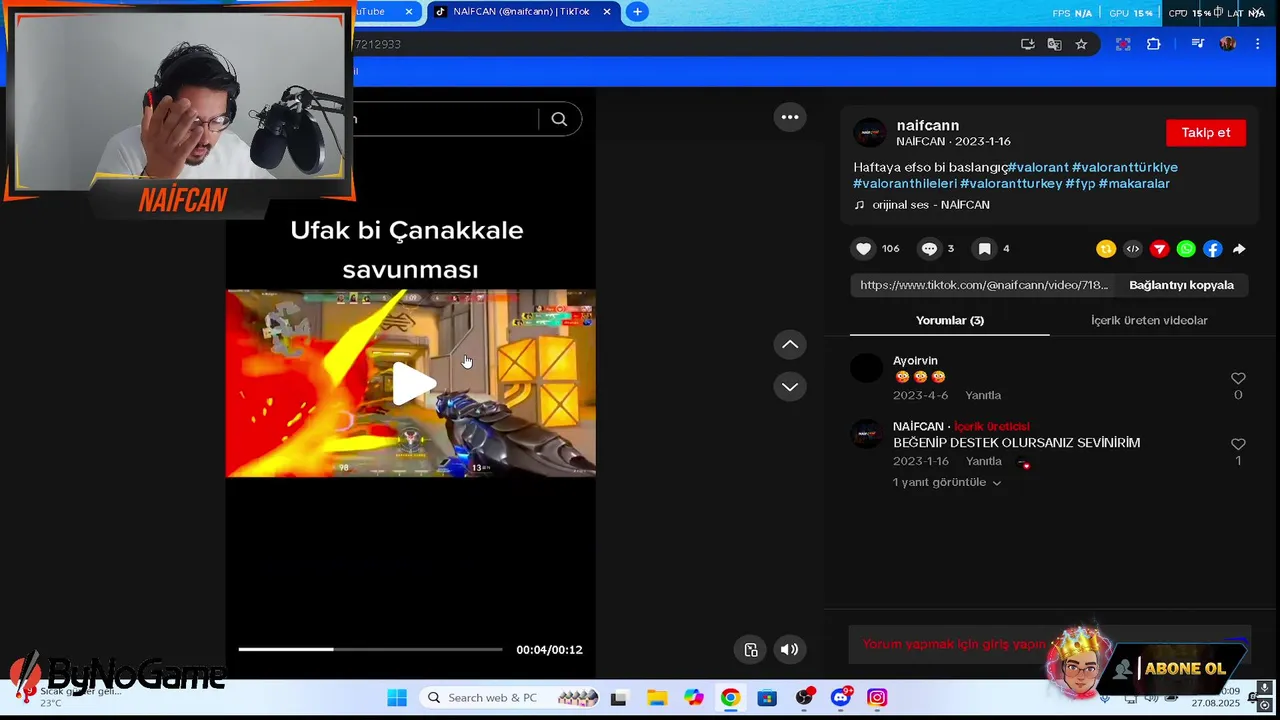This screenshot has width=1280, height=720.
Task: Click Bağlantıyı kopyala to copy link
Action: [x=1181, y=285]
